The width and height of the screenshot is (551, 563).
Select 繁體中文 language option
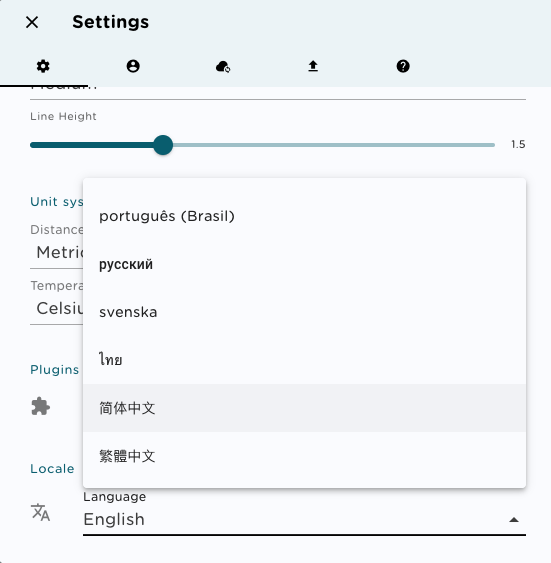(x=304, y=456)
